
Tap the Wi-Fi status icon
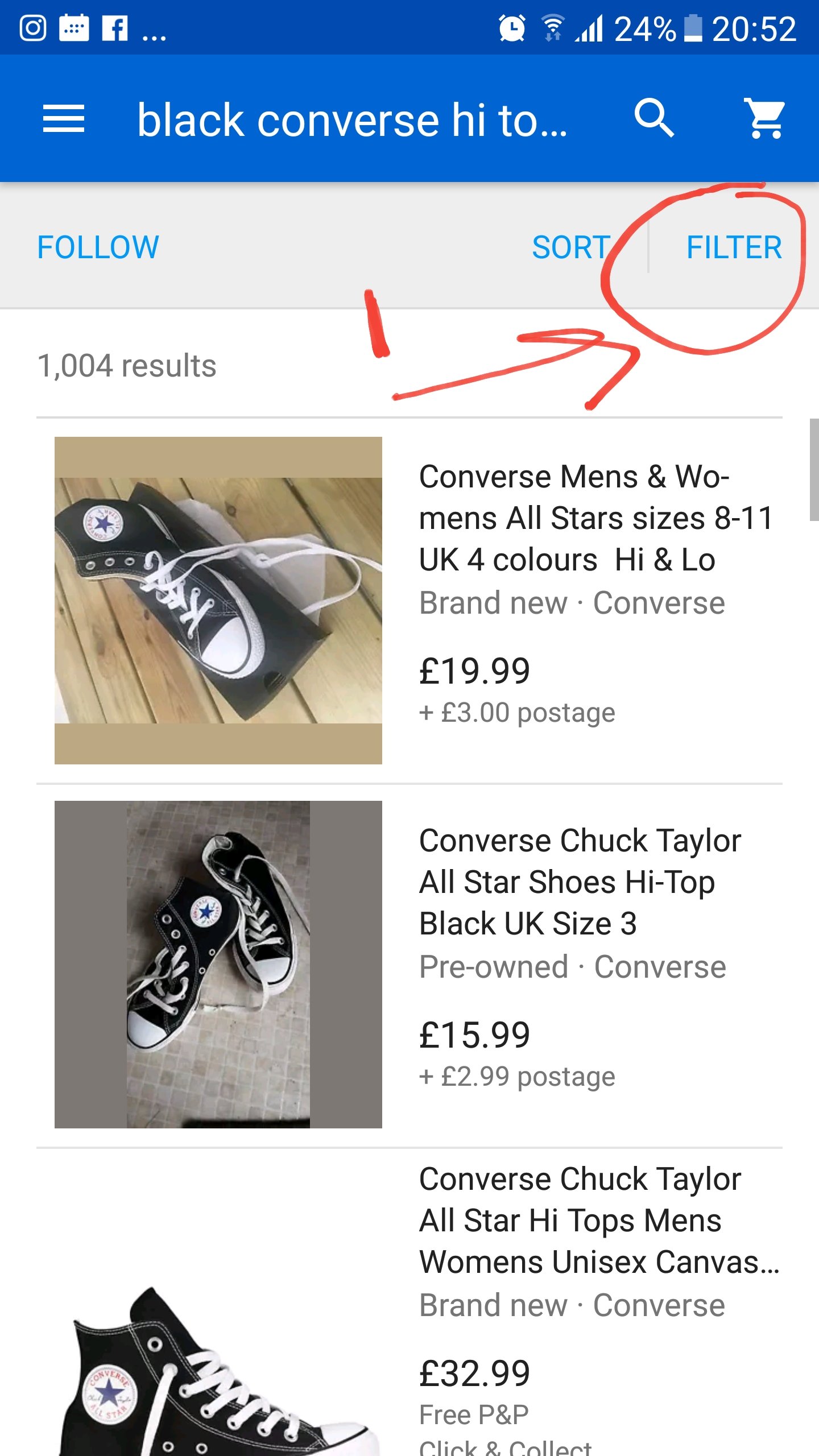(552, 28)
